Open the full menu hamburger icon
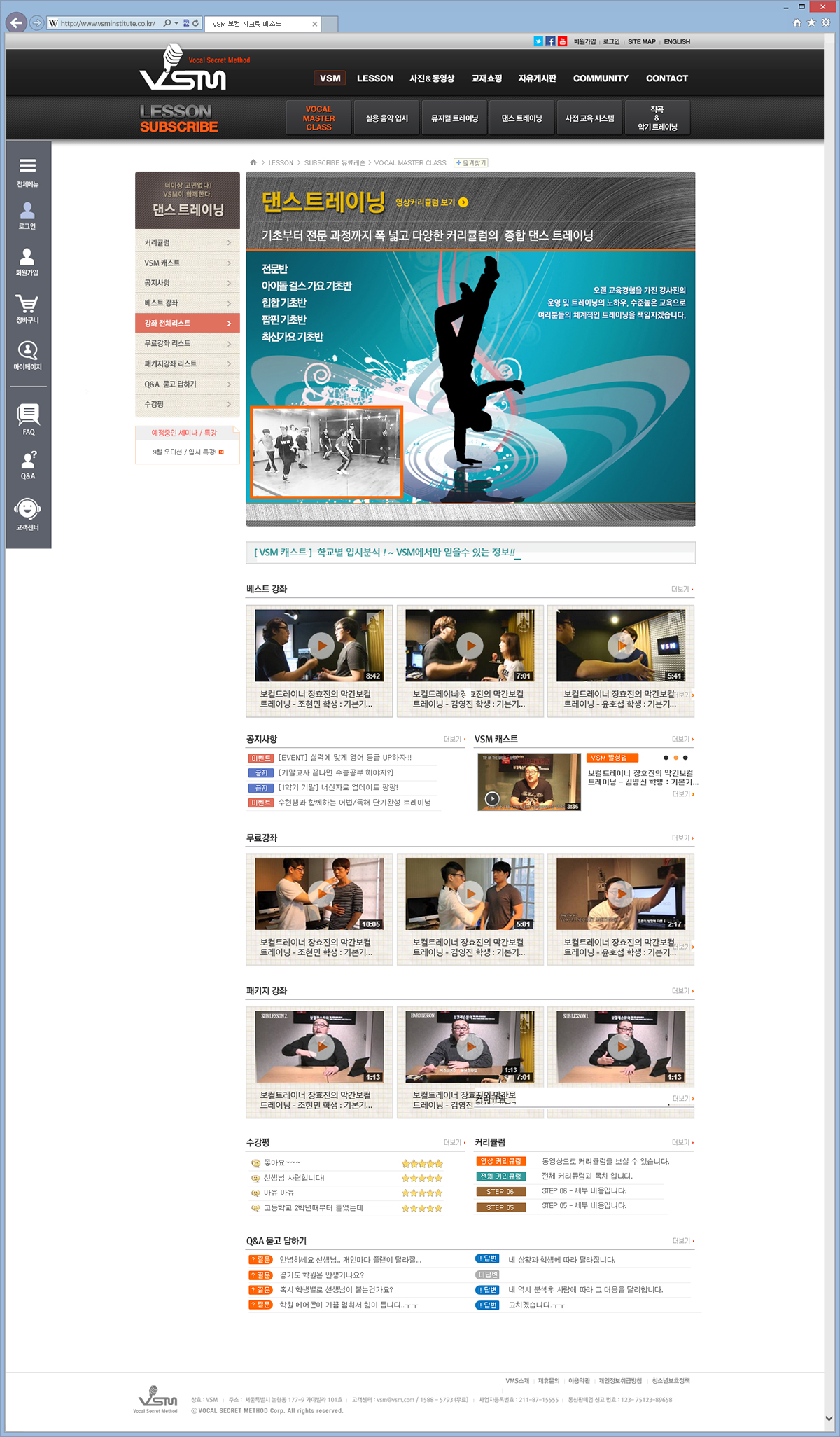Viewport: 840px width, 1437px height. 27,166
